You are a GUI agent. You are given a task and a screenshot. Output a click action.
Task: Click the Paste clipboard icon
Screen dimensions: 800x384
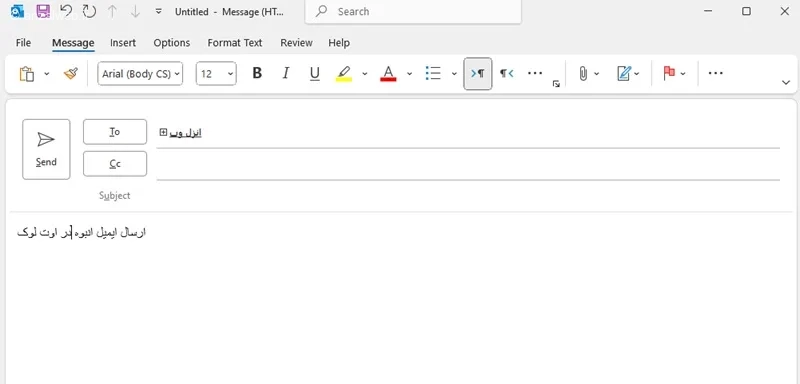27,74
